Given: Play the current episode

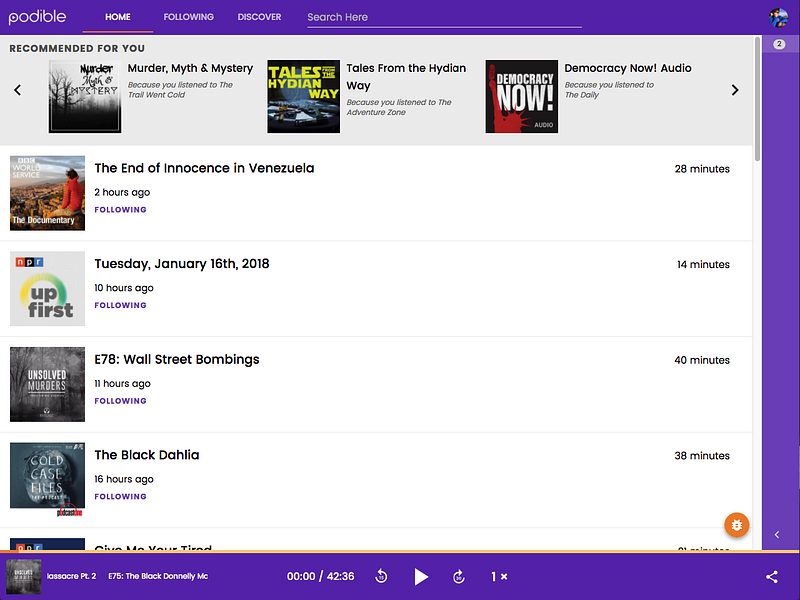Looking at the screenshot, I should pos(421,577).
